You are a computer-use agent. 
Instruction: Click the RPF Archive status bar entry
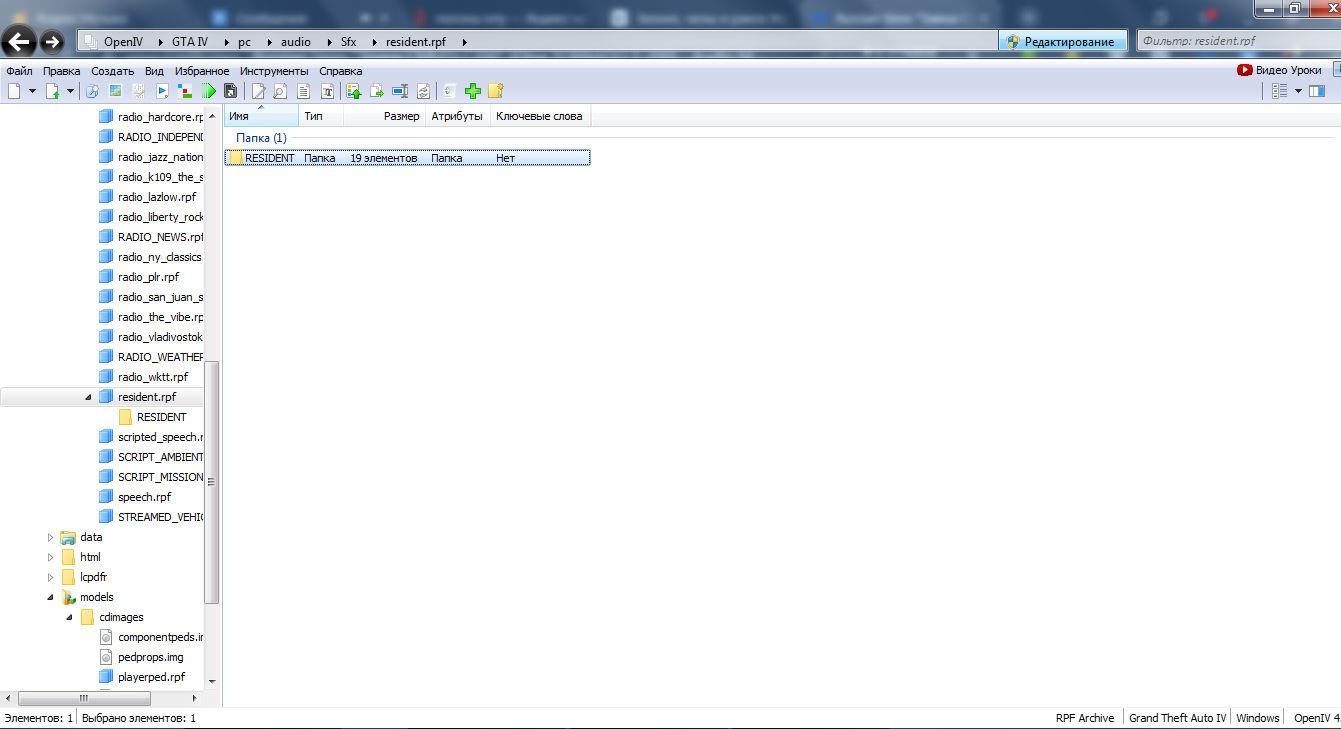1084,718
